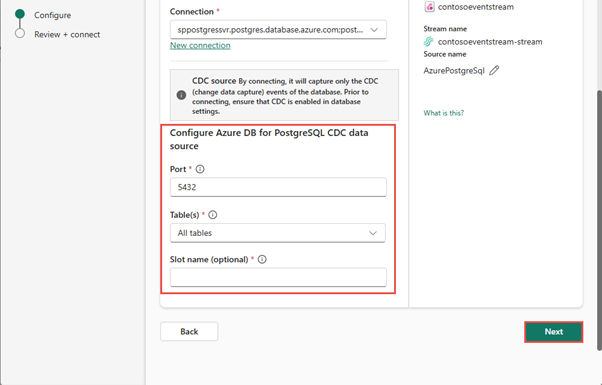Go to Review + connect step label
Image resolution: width=602 pixels, height=385 pixels.
(67, 35)
